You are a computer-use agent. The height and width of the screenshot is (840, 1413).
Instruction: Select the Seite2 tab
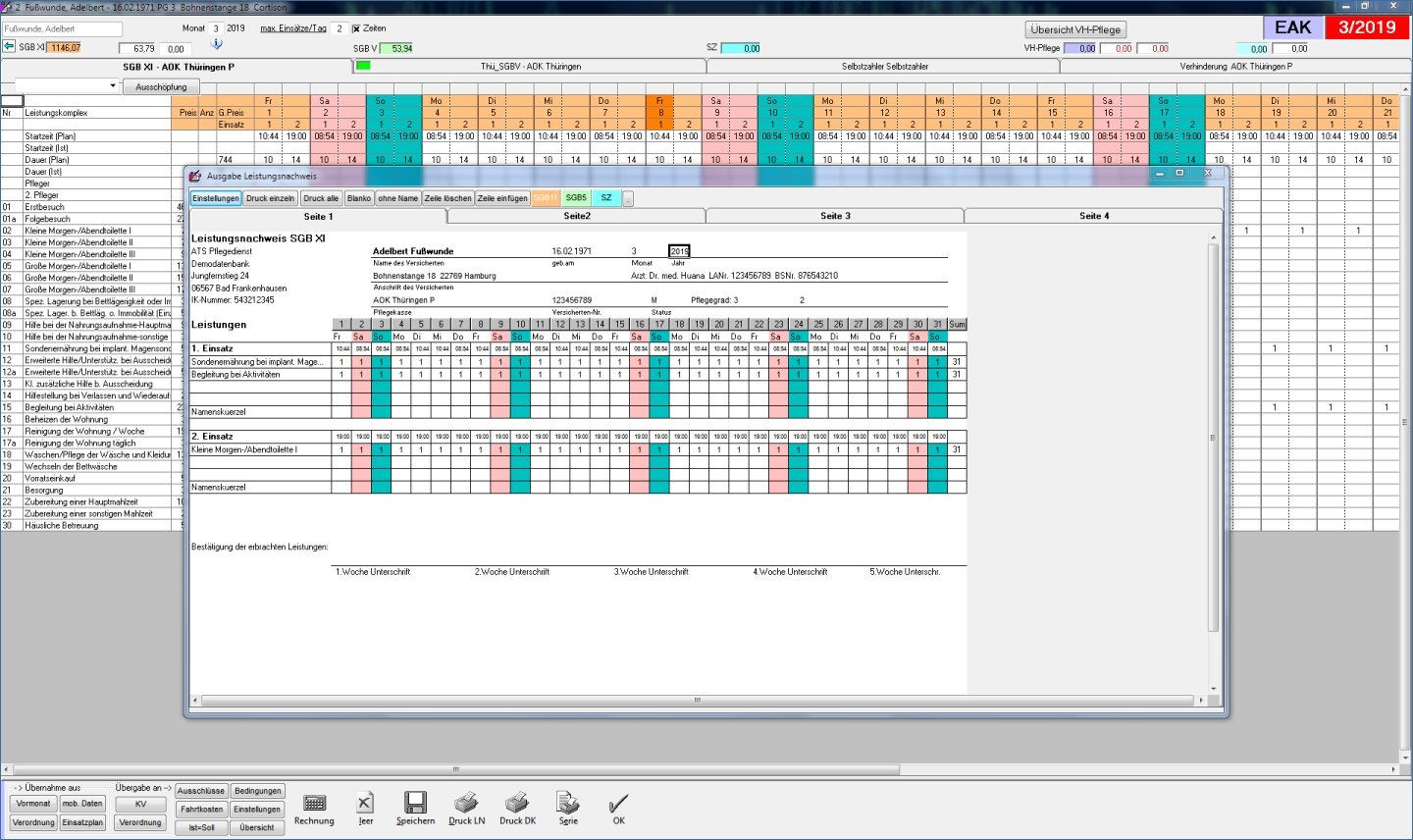pyautogui.click(x=577, y=216)
